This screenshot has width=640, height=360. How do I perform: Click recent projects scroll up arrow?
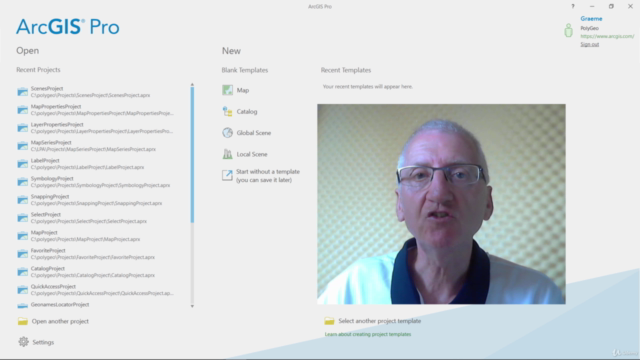192,84
